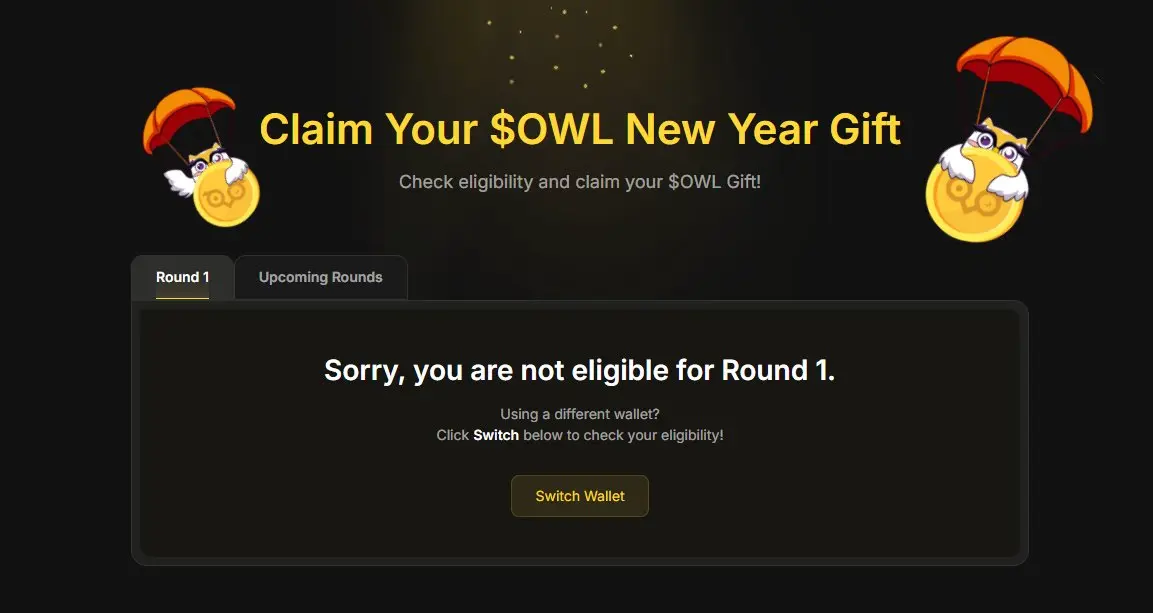Click the 'Sorry, you are not eligible' message
The width and height of the screenshot is (1153, 613).
(580, 370)
